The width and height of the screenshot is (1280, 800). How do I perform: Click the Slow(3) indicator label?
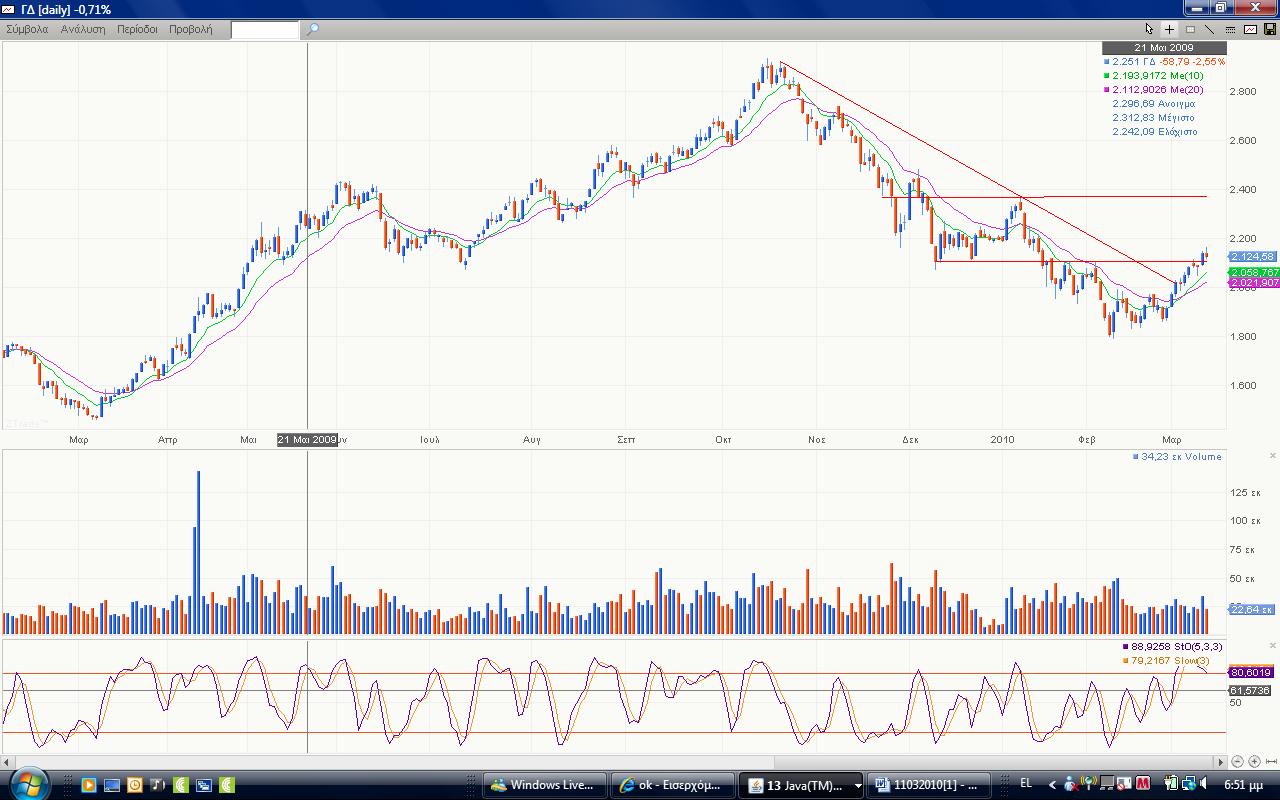coord(1166,661)
